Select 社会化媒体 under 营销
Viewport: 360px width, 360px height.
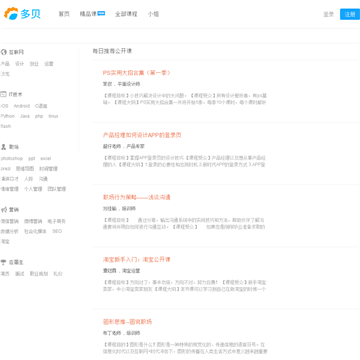click(x=35, y=231)
